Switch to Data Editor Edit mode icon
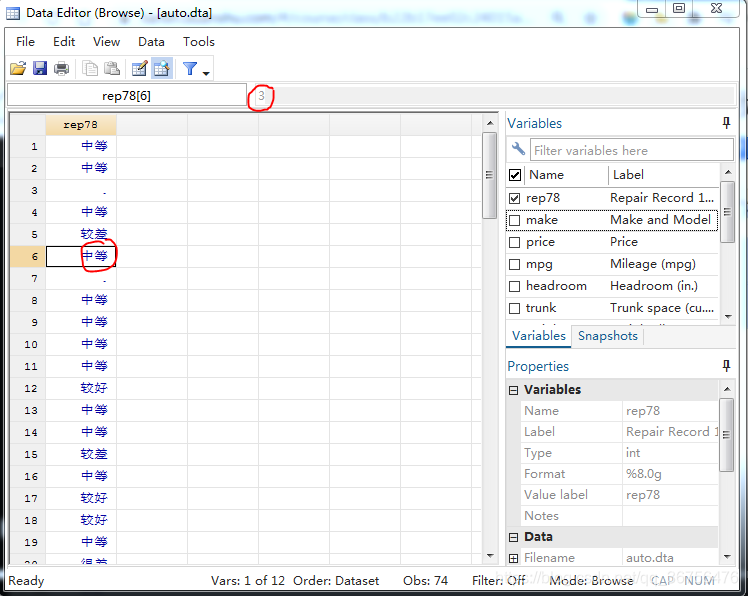748x596 pixels. click(x=139, y=69)
